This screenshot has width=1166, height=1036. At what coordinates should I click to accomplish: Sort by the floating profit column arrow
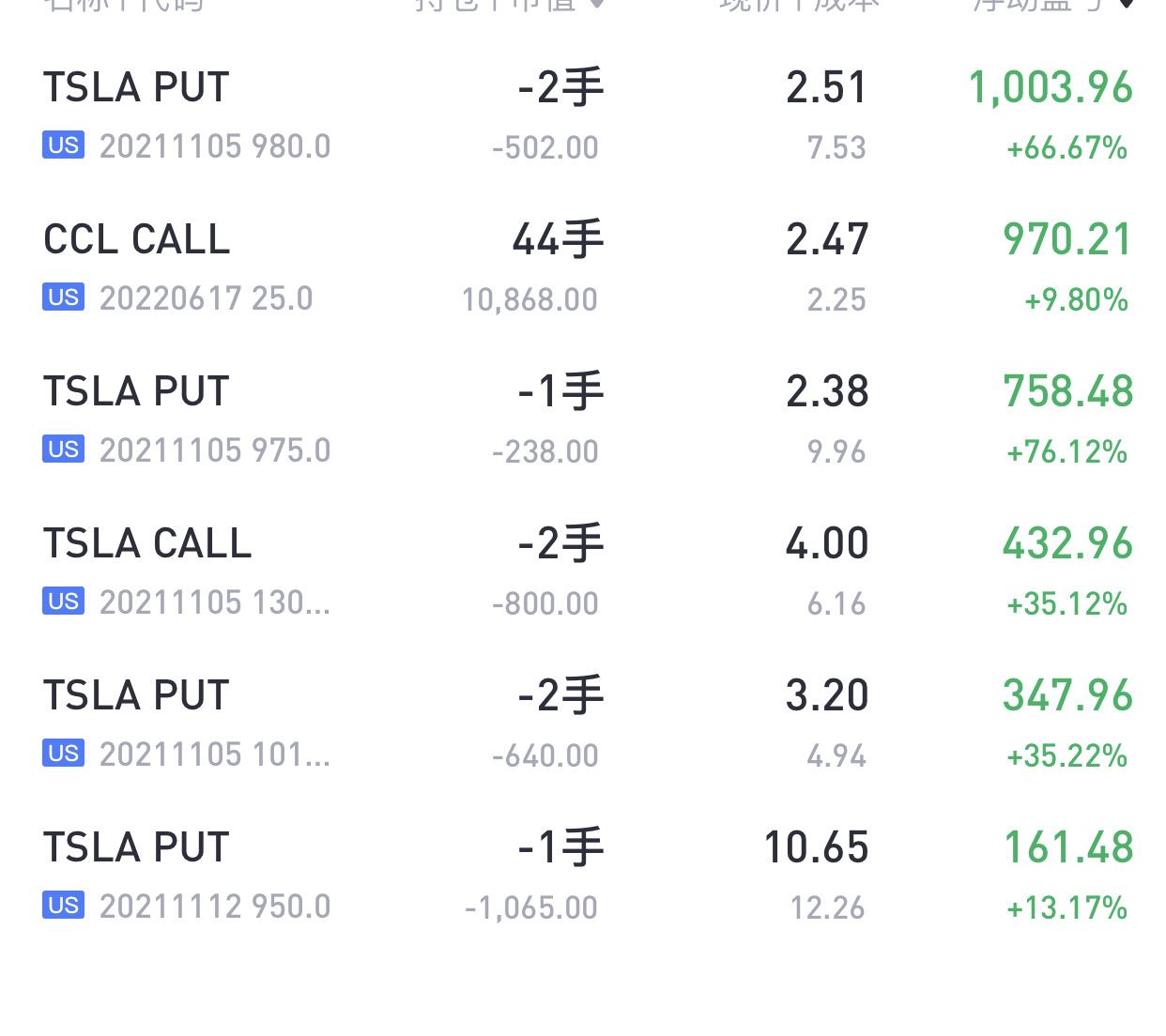coord(1127,5)
